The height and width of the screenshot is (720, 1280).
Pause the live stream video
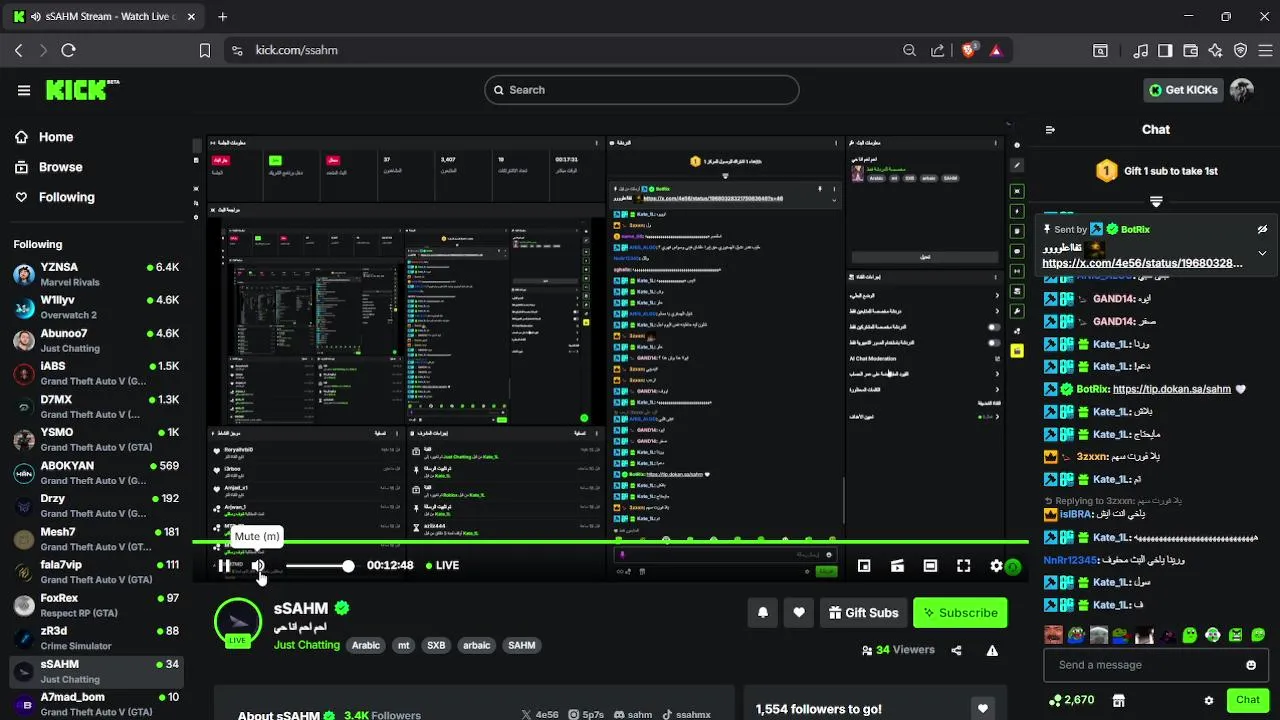coord(223,566)
